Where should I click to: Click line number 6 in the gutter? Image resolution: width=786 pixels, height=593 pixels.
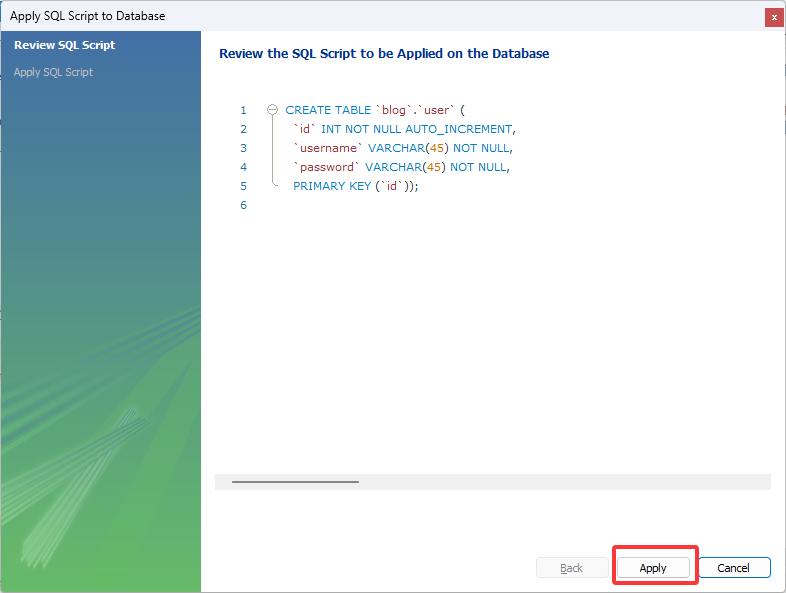243,205
